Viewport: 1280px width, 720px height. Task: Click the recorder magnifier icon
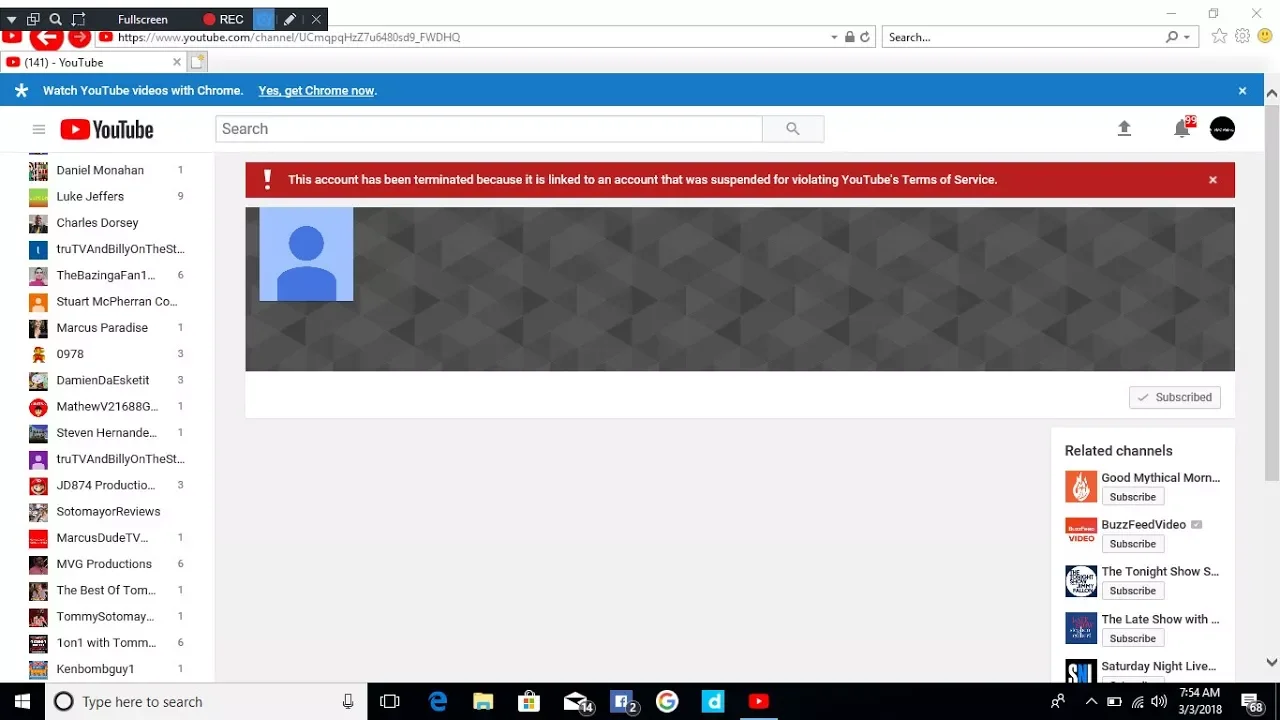coord(56,19)
